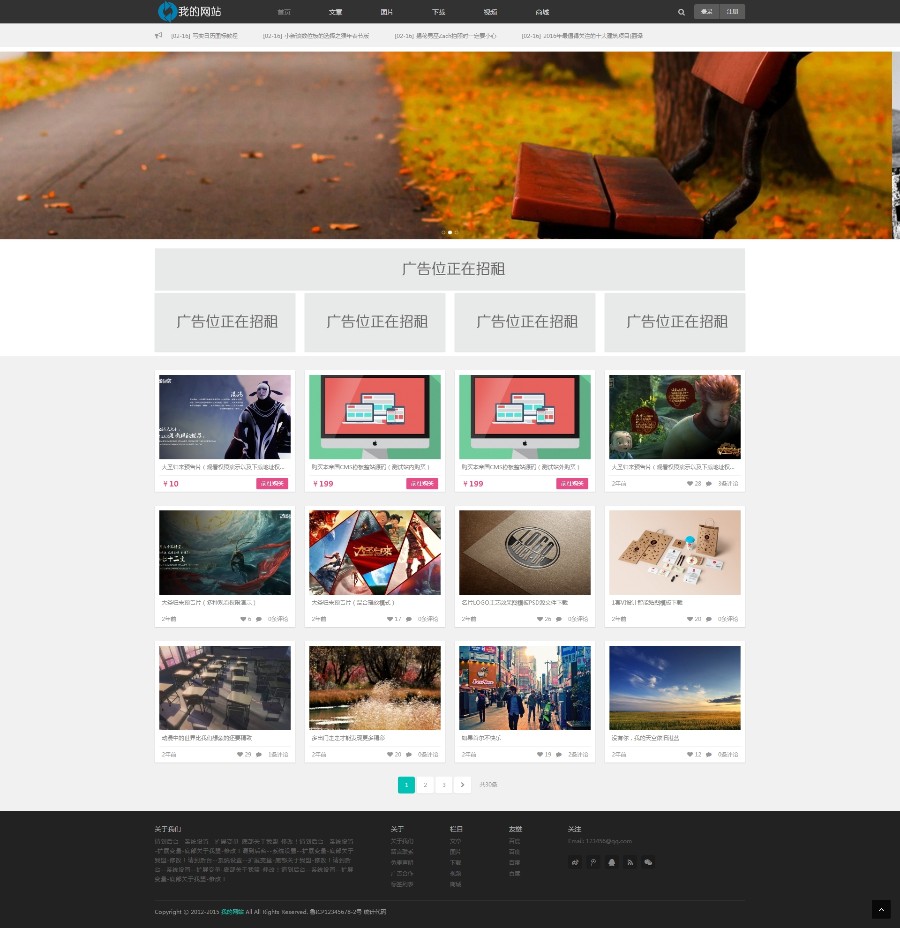
Task: Click comment bubble on Monkey King card
Action: pos(709,484)
